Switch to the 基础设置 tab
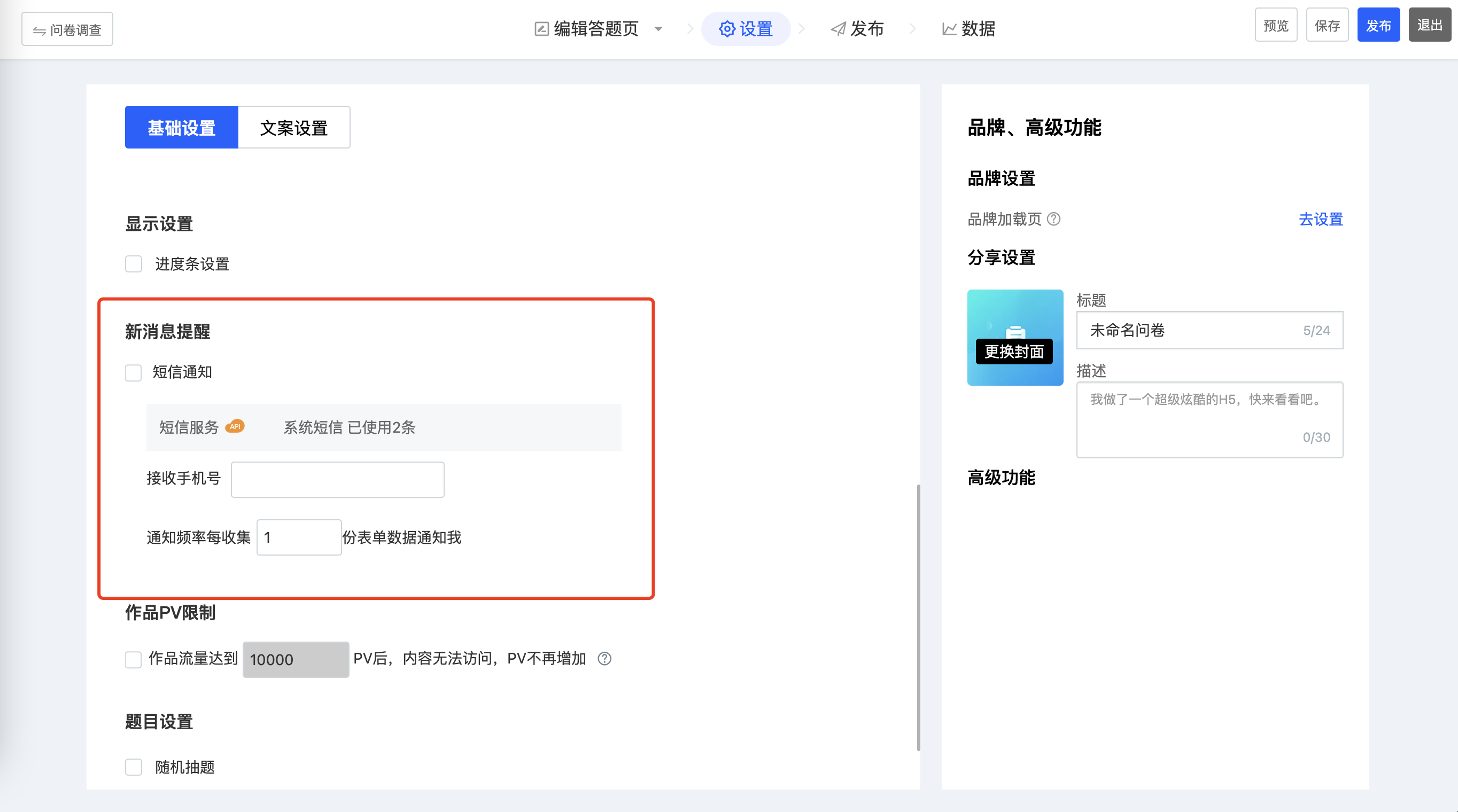The image size is (1458, 812). 182,127
